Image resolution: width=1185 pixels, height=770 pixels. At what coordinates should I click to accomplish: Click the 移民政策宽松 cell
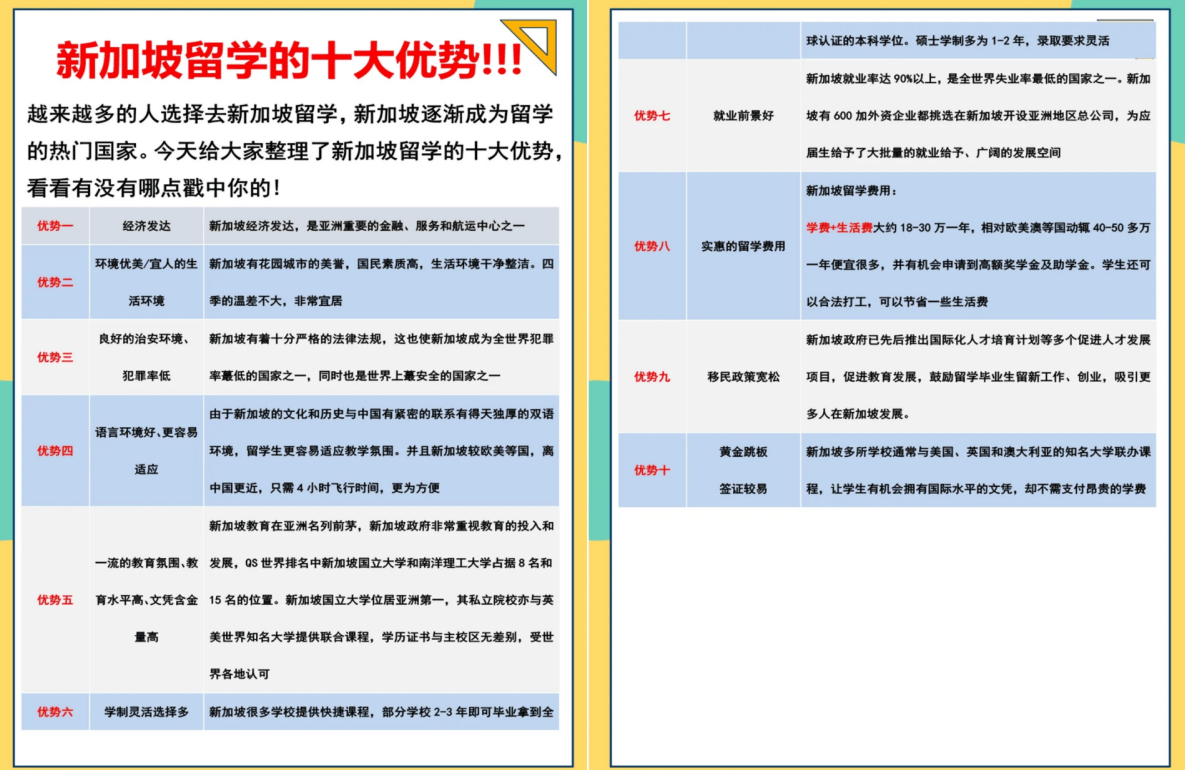tap(742, 377)
